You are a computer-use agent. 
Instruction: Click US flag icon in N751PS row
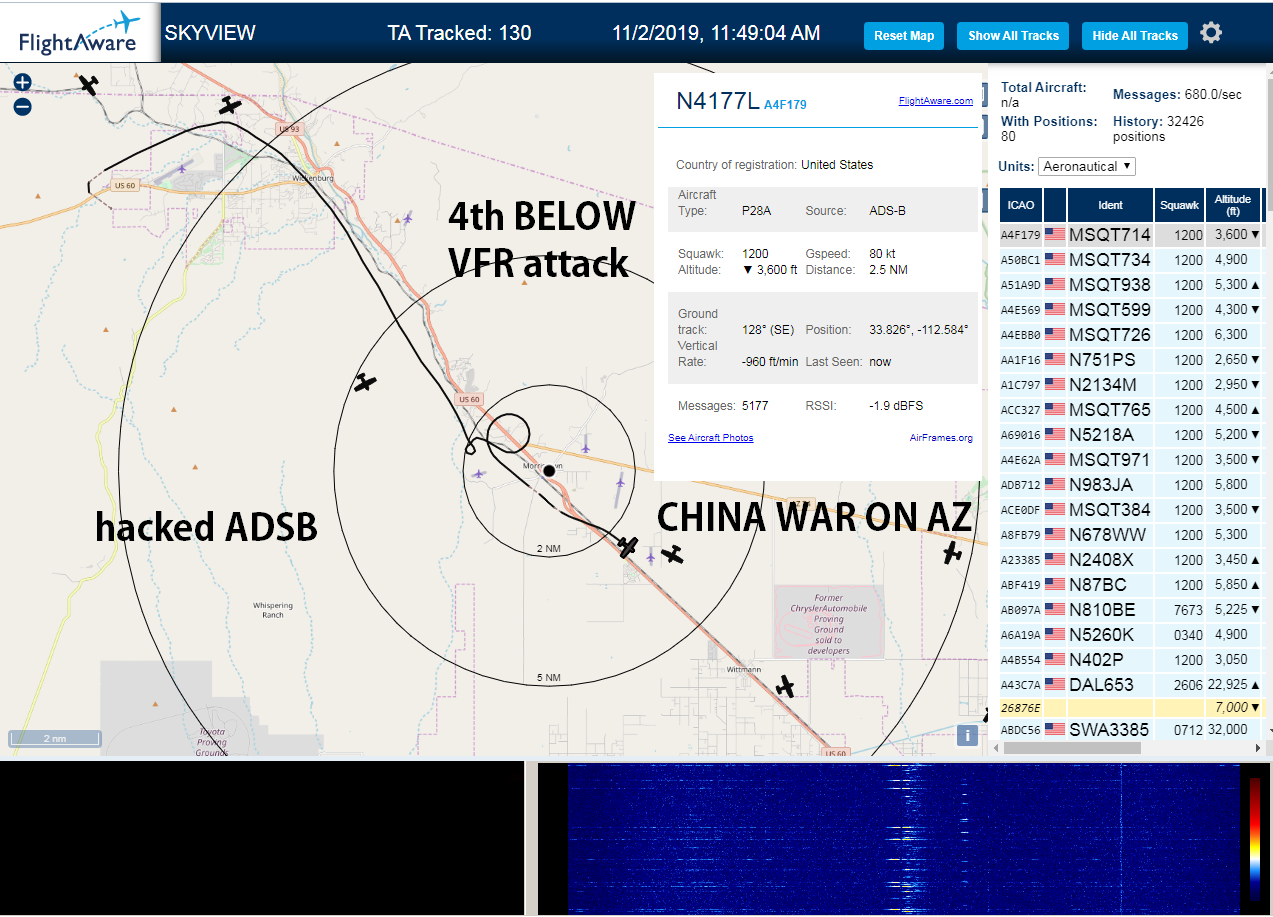1055,360
